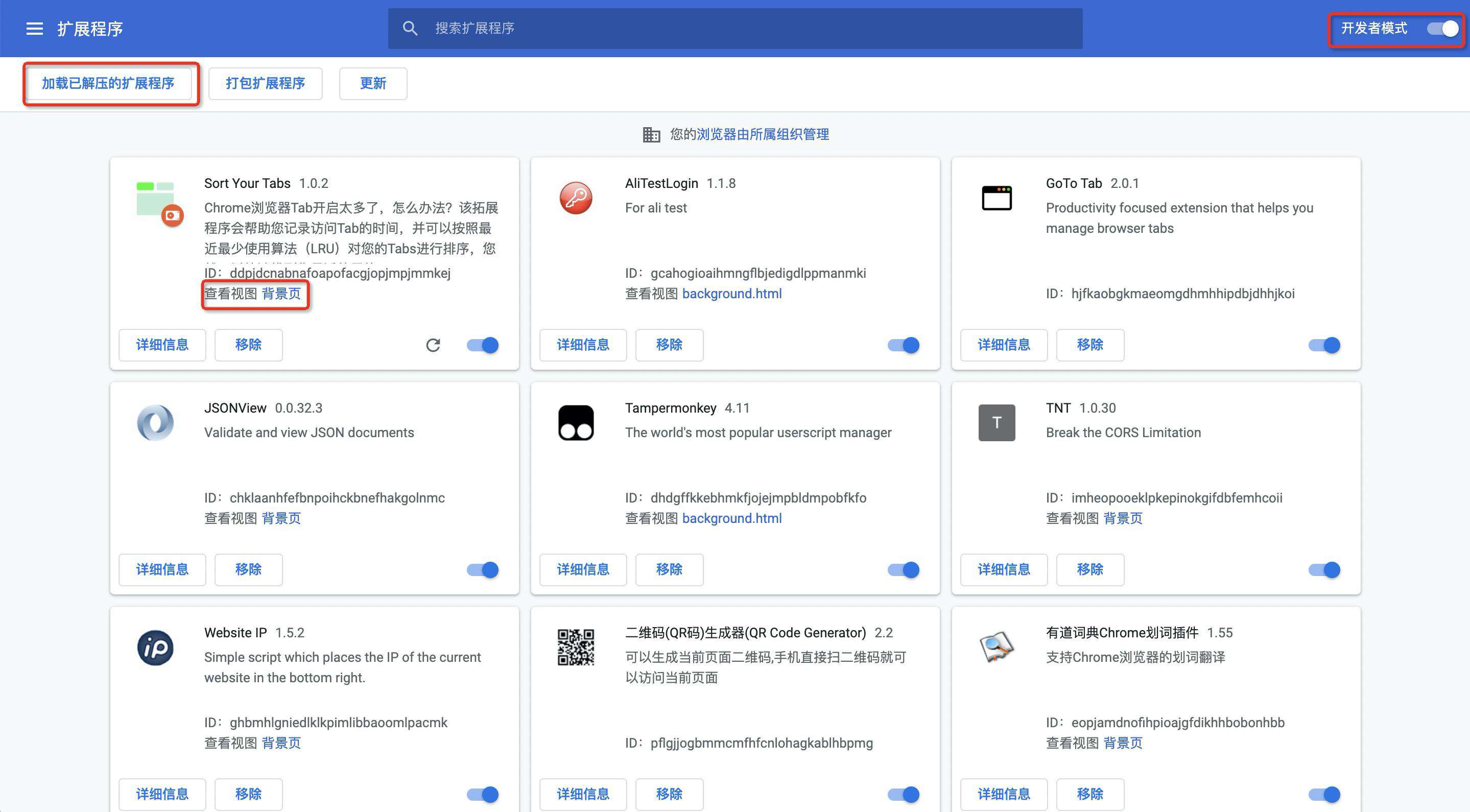Turn off the Tampermonkey extension
1470x812 pixels.
tap(904, 569)
